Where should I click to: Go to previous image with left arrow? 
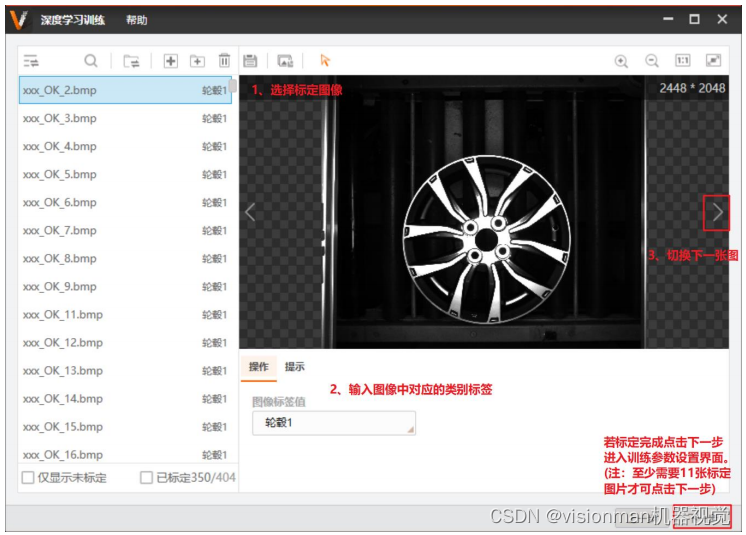click(250, 212)
